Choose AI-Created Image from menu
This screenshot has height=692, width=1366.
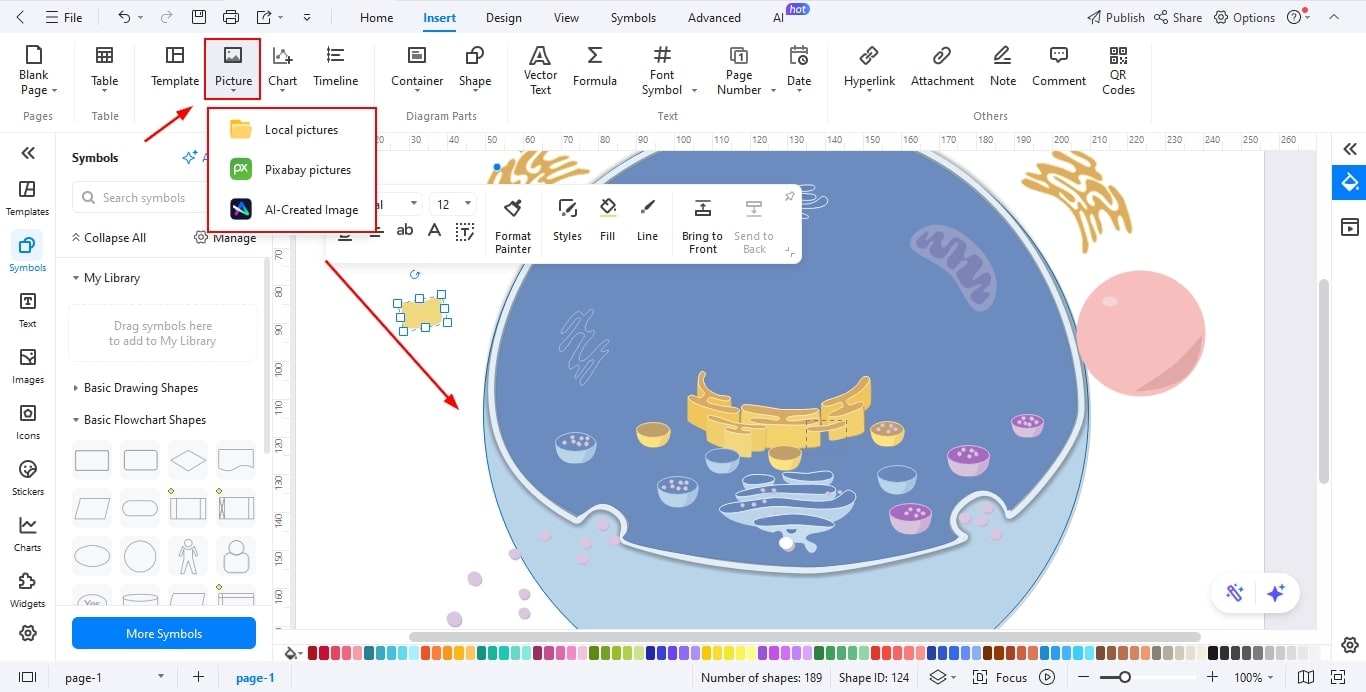pos(292,210)
